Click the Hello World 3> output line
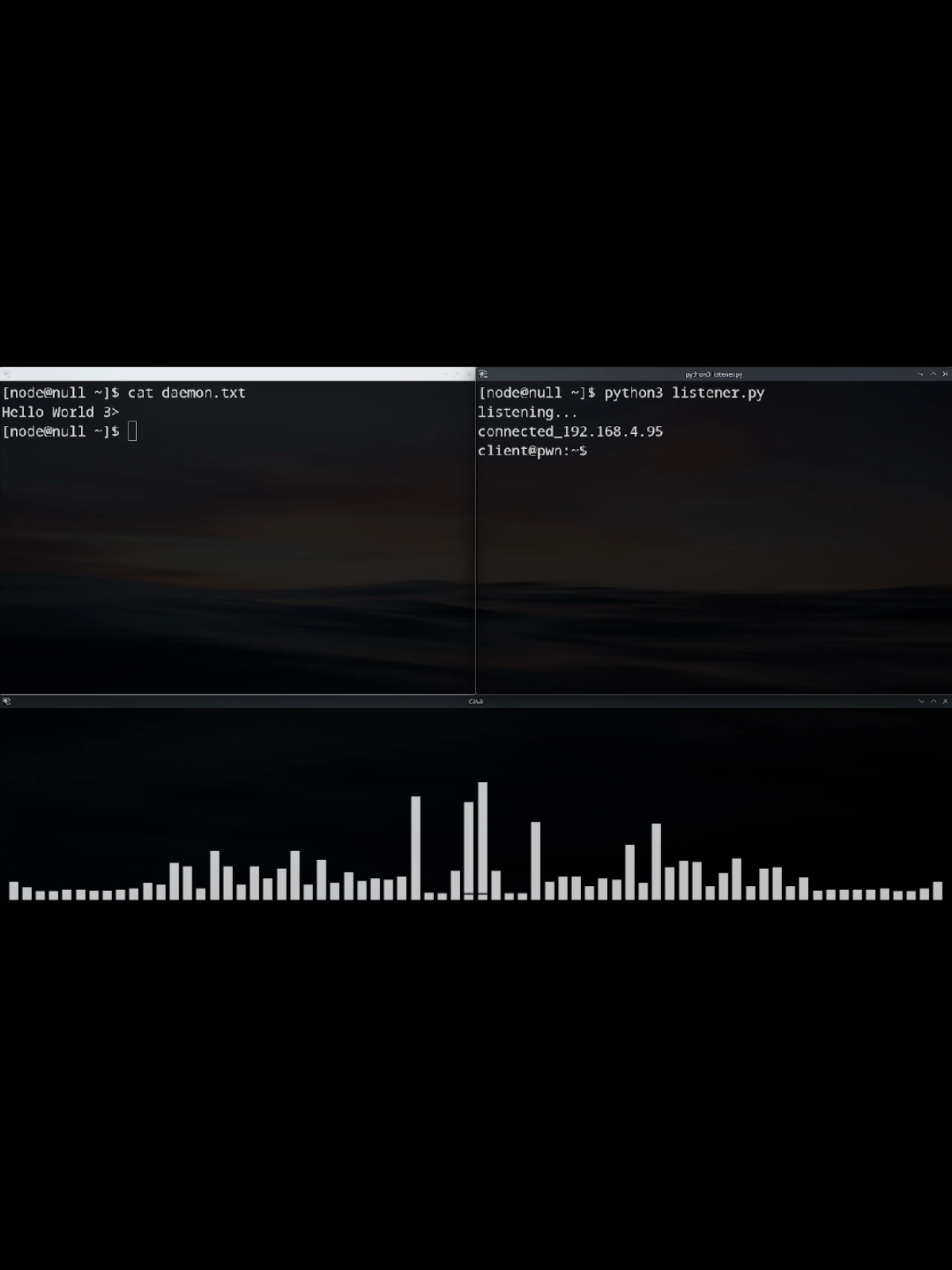This screenshot has height=1270, width=952. (x=60, y=412)
